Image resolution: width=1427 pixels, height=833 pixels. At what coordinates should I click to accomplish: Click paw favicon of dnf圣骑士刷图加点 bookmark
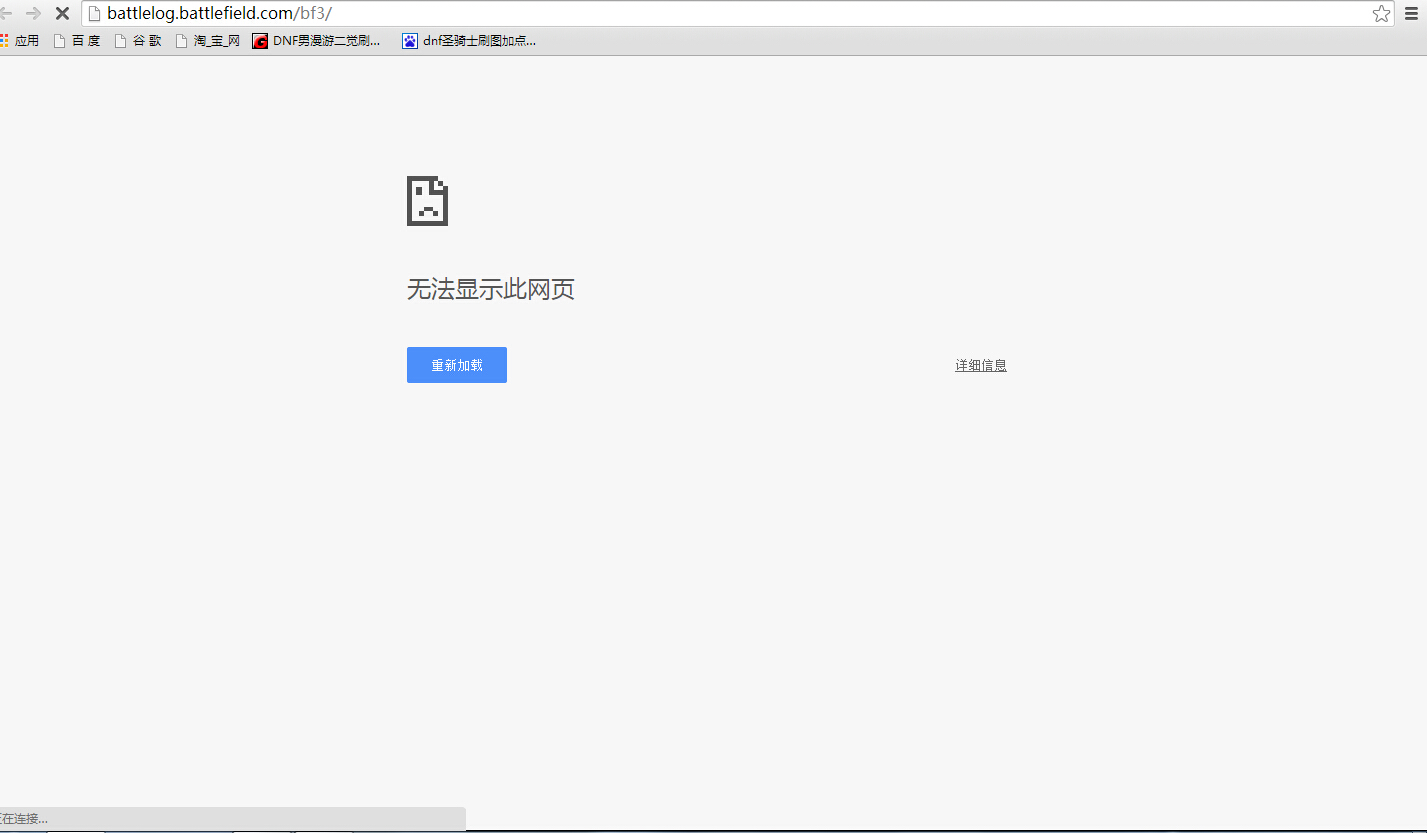410,41
